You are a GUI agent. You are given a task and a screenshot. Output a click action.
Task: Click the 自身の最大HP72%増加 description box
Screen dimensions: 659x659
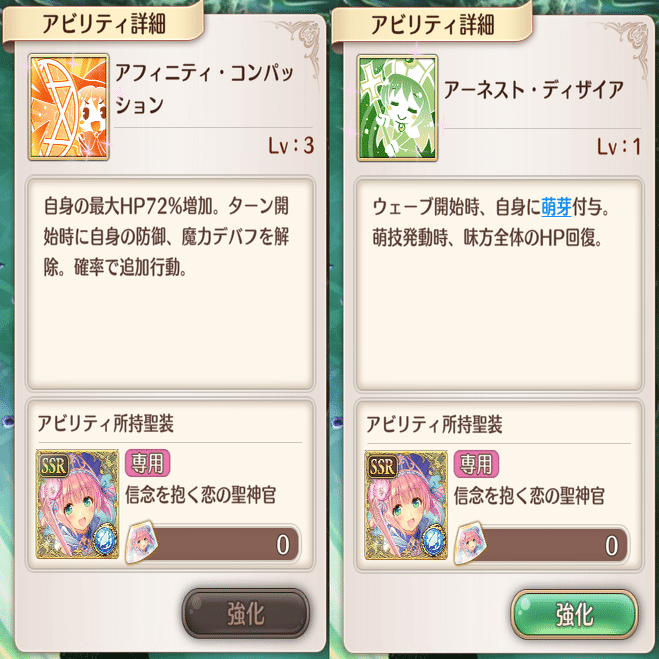point(170,284)
